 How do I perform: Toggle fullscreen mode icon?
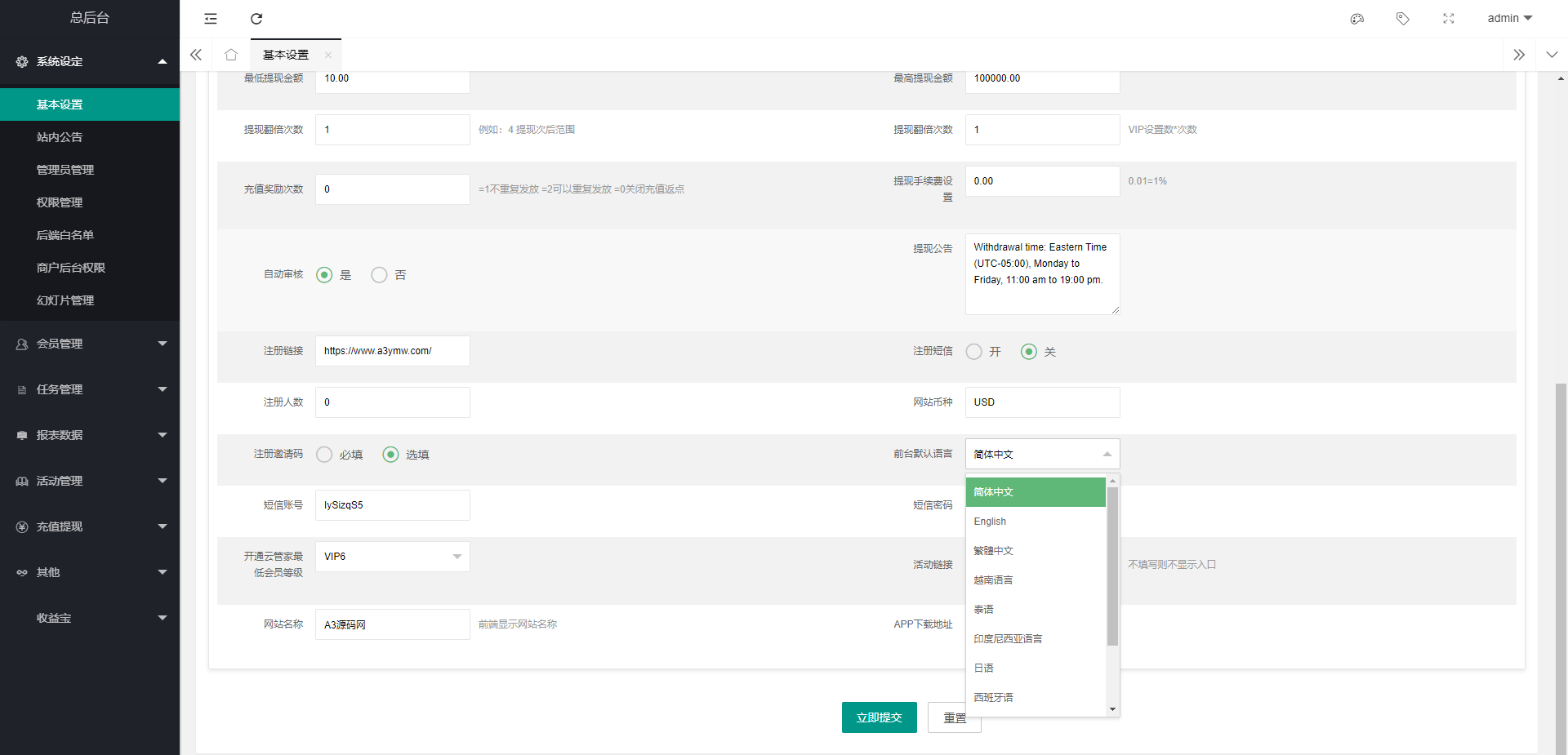(x=1449, y=19)
